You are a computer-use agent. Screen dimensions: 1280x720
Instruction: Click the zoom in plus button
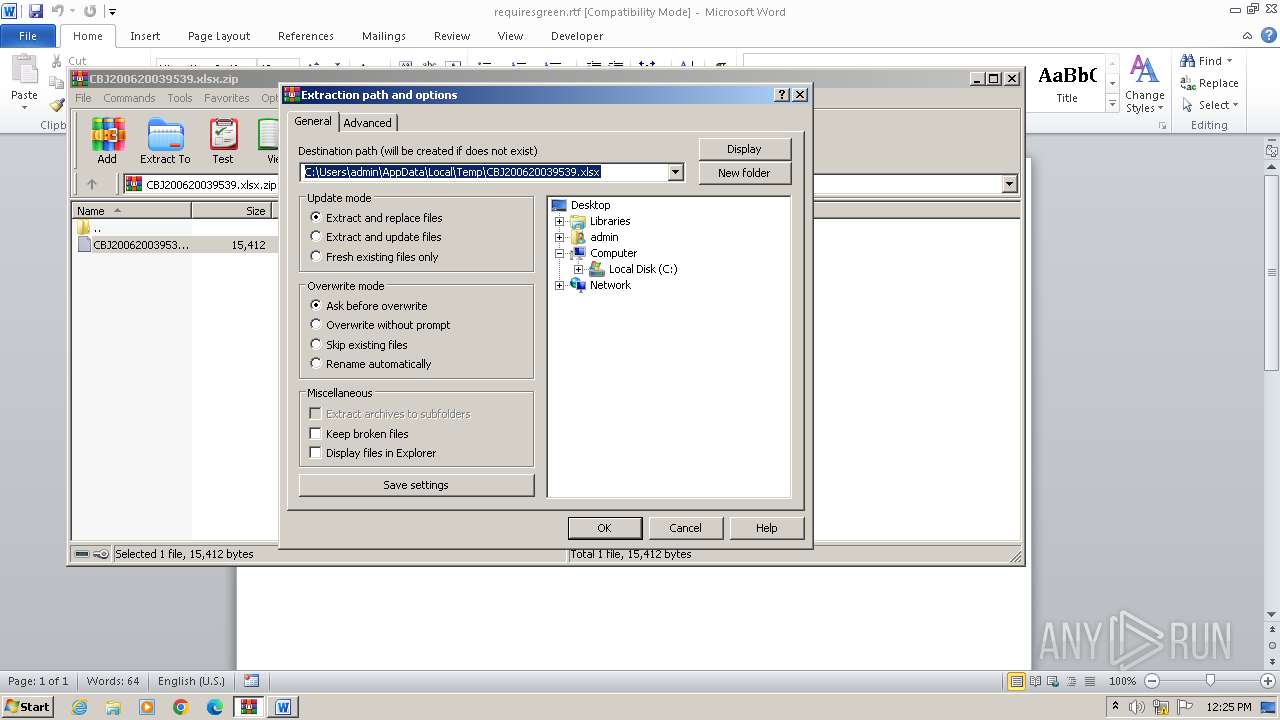point(1267,681)
